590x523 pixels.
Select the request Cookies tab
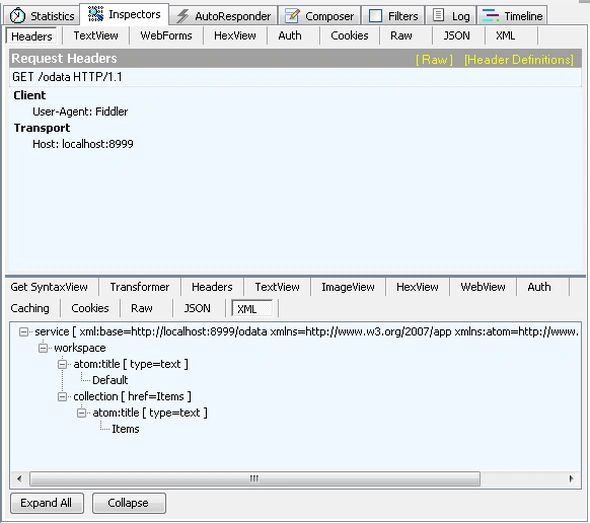point(349,36)
